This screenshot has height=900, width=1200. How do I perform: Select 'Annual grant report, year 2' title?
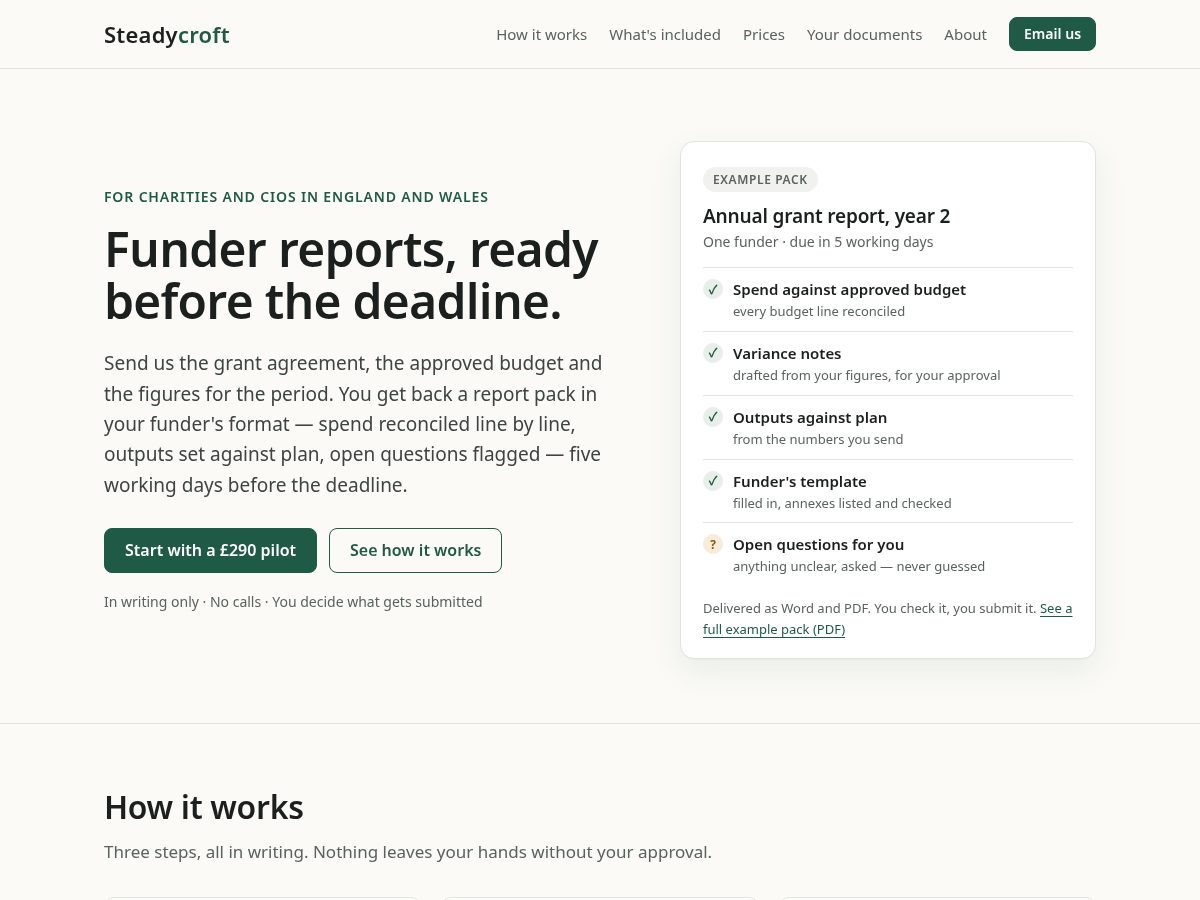click(826, 216)
